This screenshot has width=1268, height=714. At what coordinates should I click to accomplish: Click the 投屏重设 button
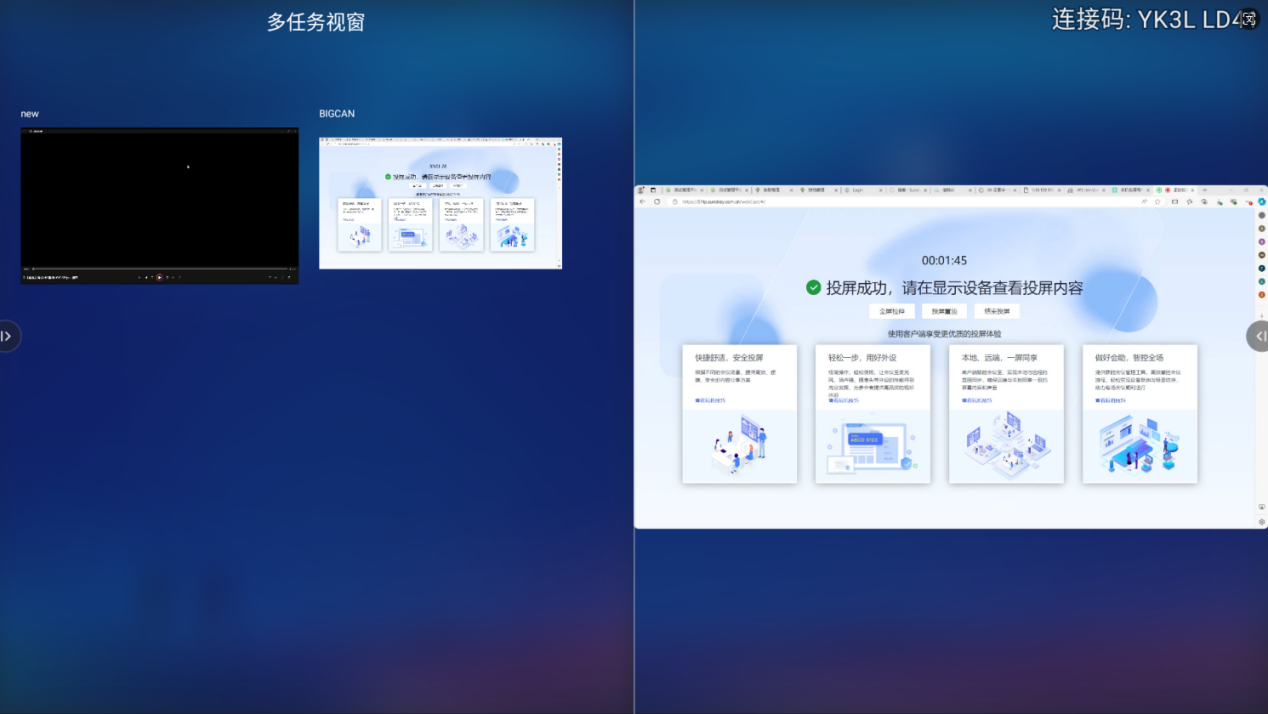point(944,311)
